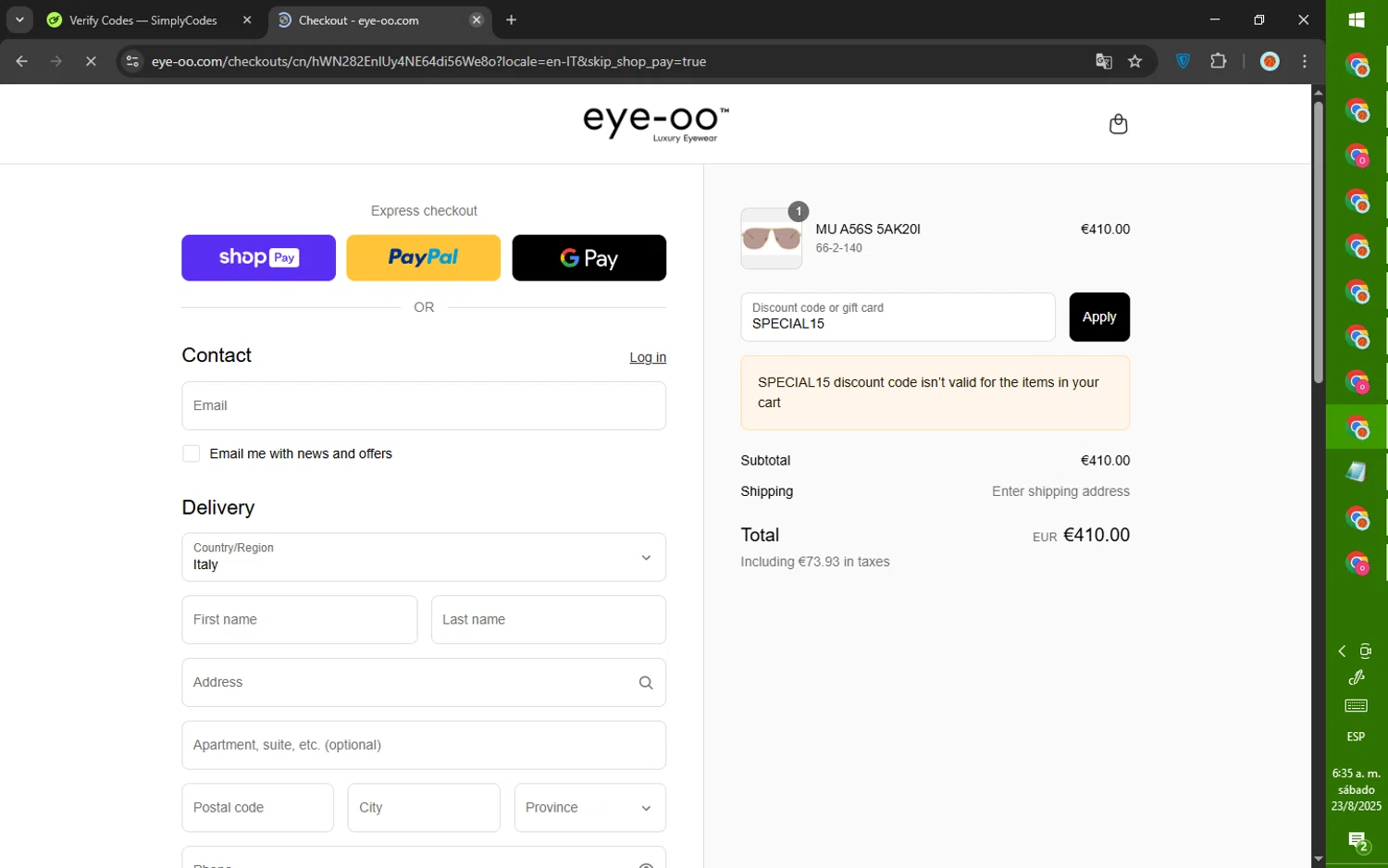Open the notepad app in the taskbar
The width and height of the screenshot is (1388, 868).
(1357, 472)
